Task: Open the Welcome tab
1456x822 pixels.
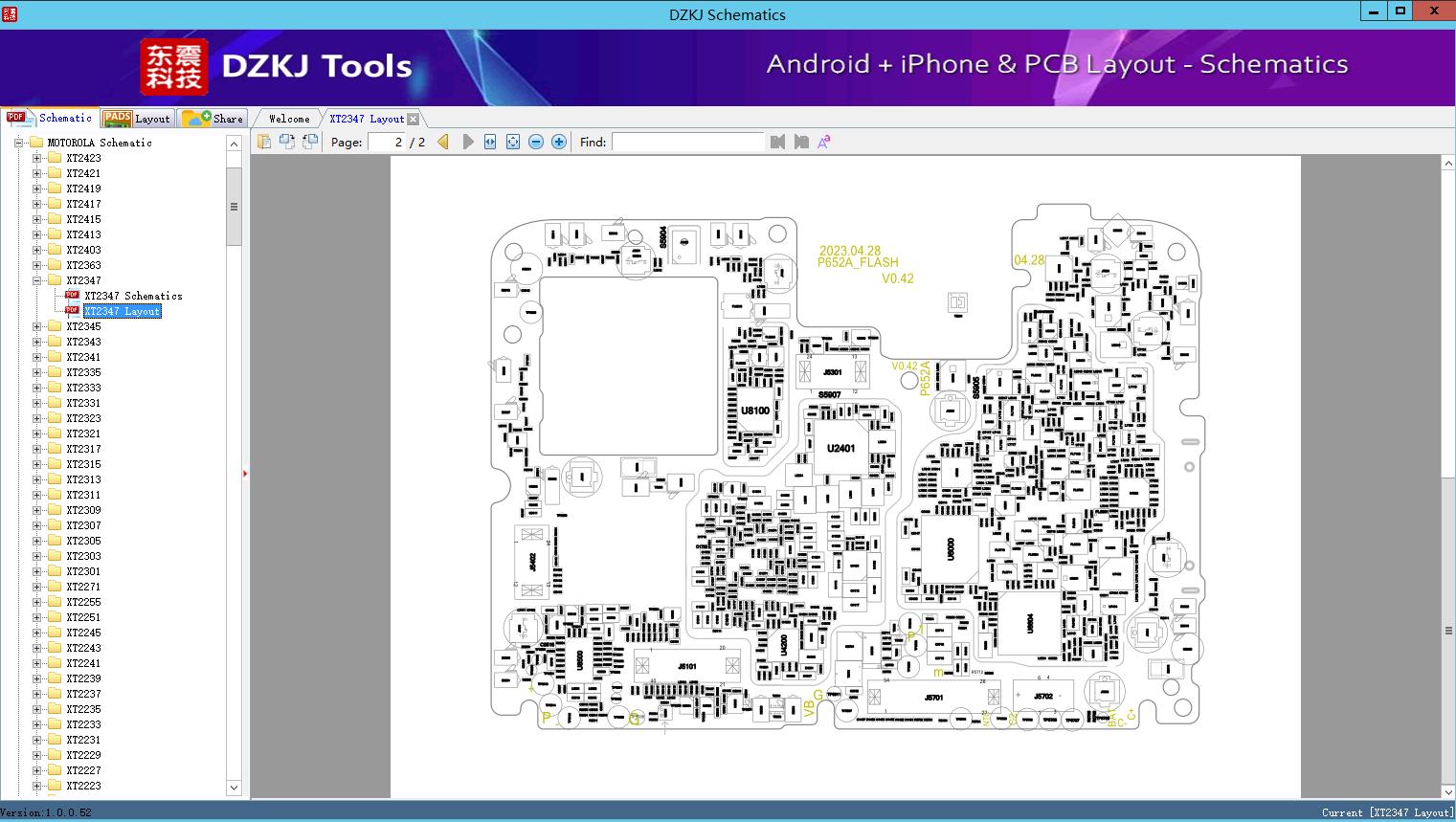Action: point(289,119)
